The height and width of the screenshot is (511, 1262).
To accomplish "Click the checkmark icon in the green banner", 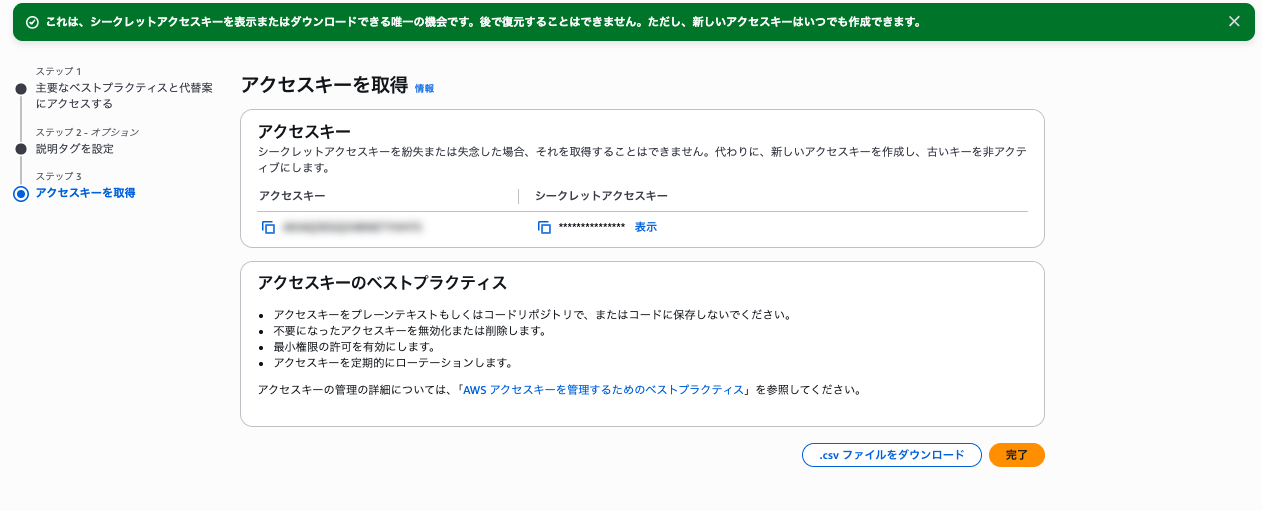I will coord(32,21).
